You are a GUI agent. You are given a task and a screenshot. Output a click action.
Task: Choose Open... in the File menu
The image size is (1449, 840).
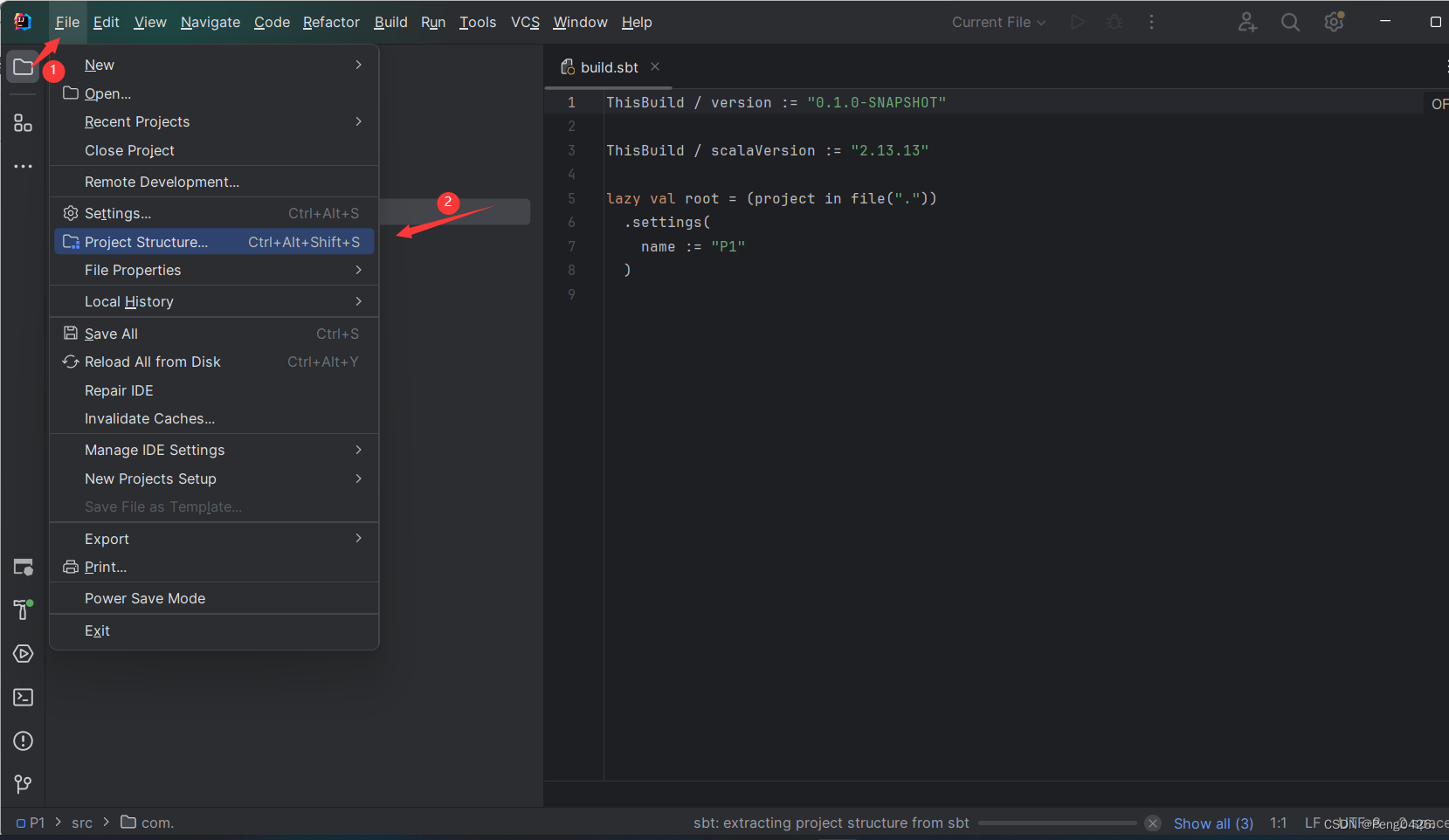pos(214,93)
